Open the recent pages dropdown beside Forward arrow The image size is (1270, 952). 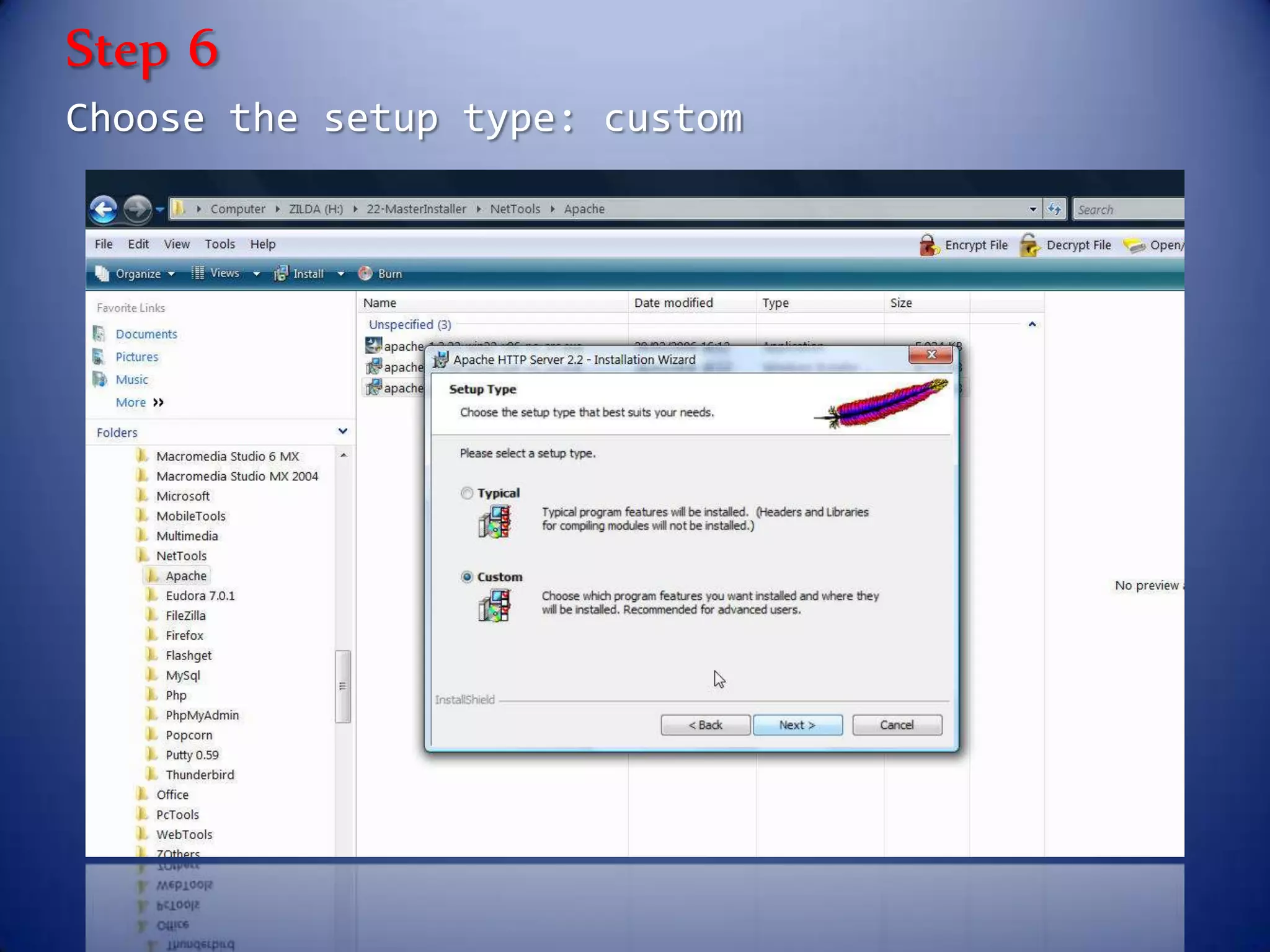click(159, 209)
